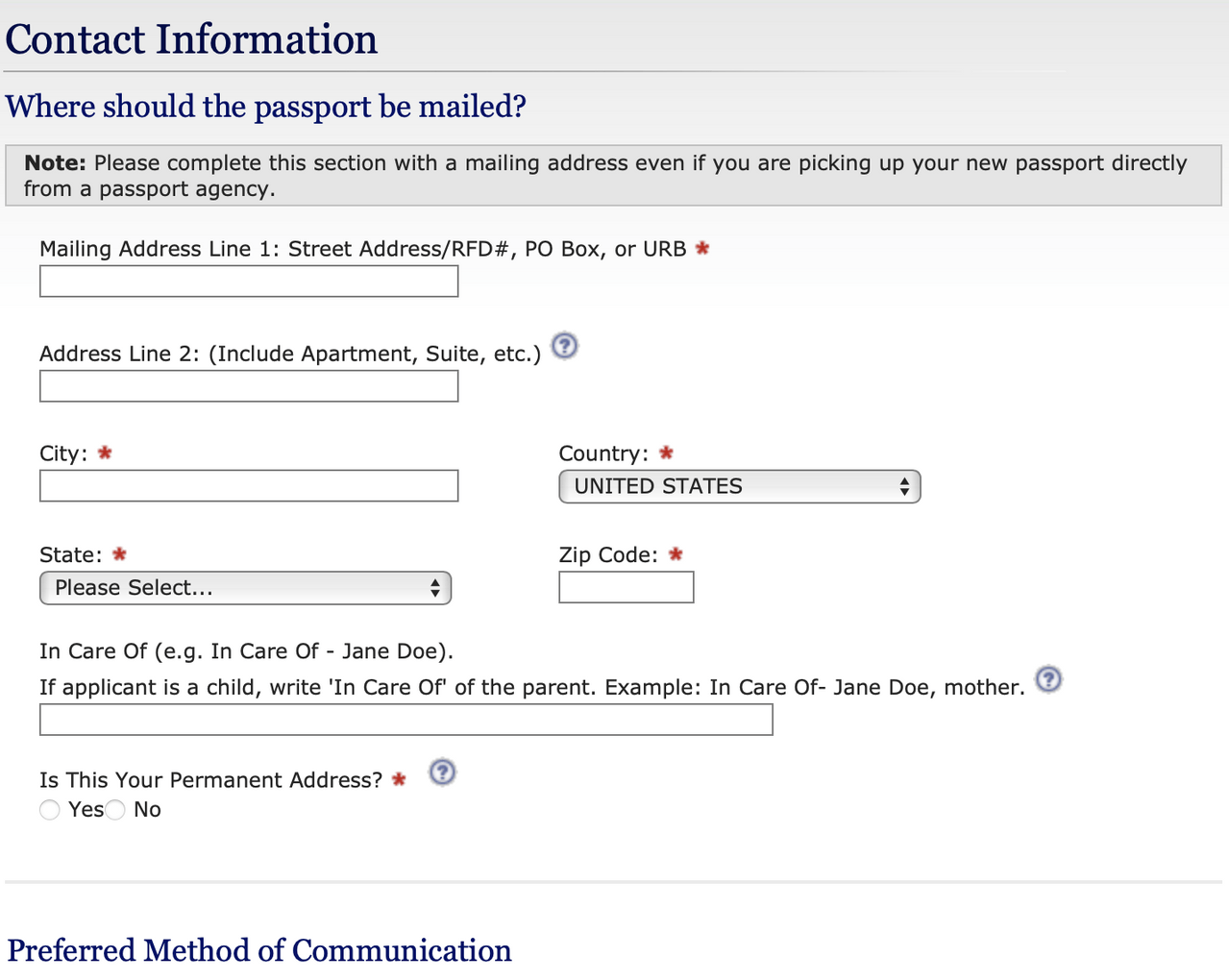
Task: Click Preferred Method of Communication heading
Action: [259, 950]
